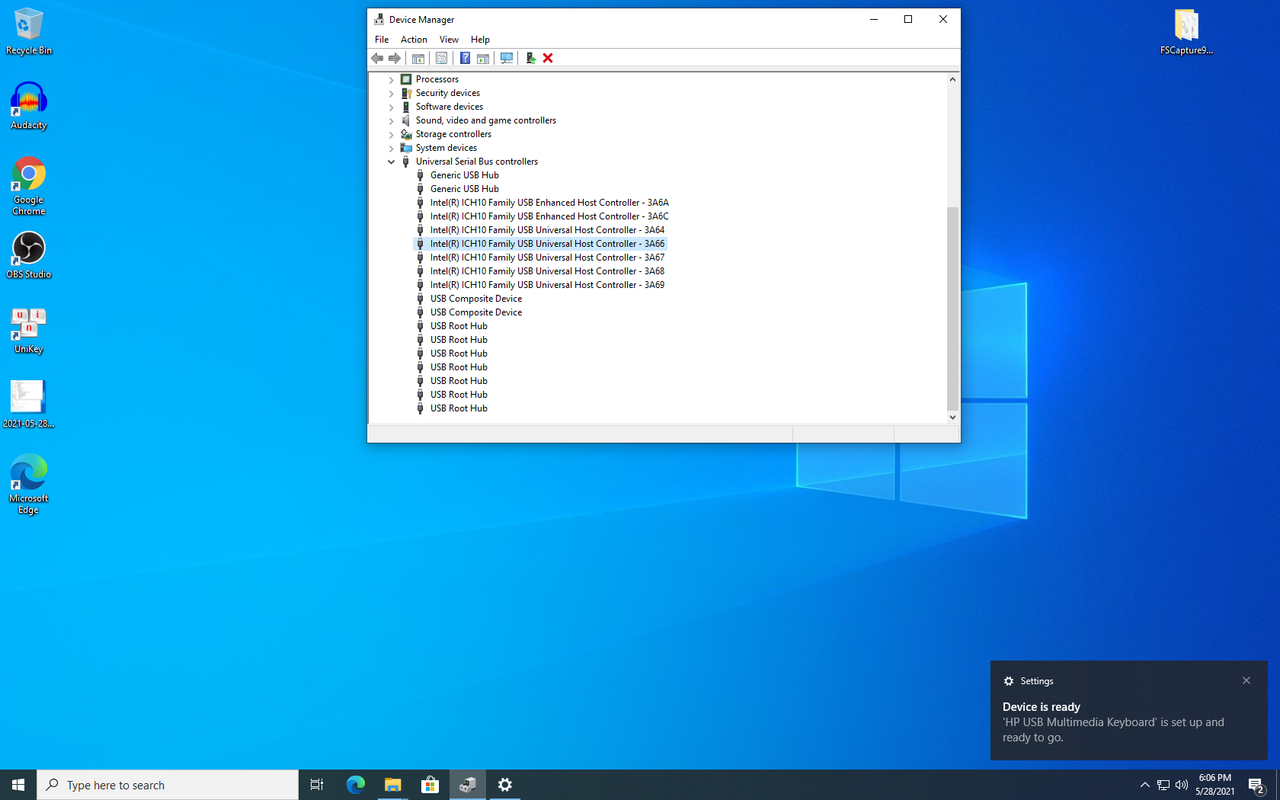This screenshot has height=800, width=1280.
Task: Click the Update device driver toolbar icon
Action: pyautogui.click(x=531, y=58)
